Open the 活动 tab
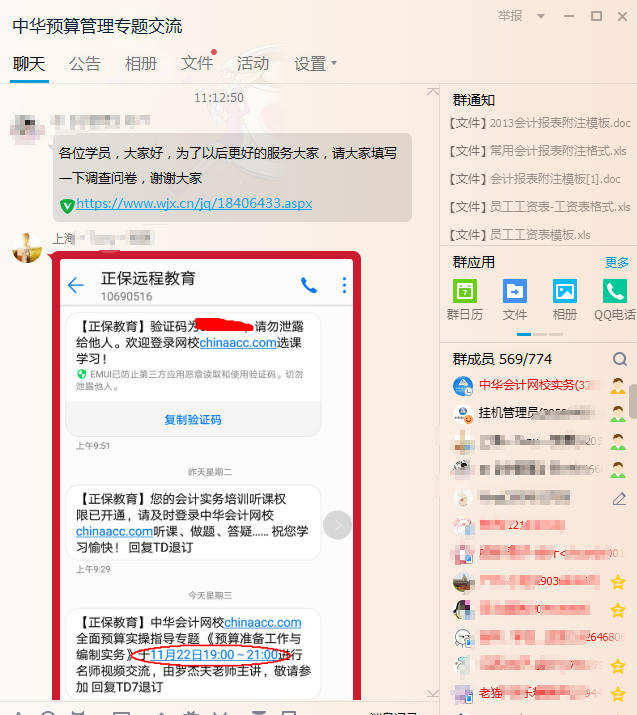637x715 pixels. click(253, 63)
